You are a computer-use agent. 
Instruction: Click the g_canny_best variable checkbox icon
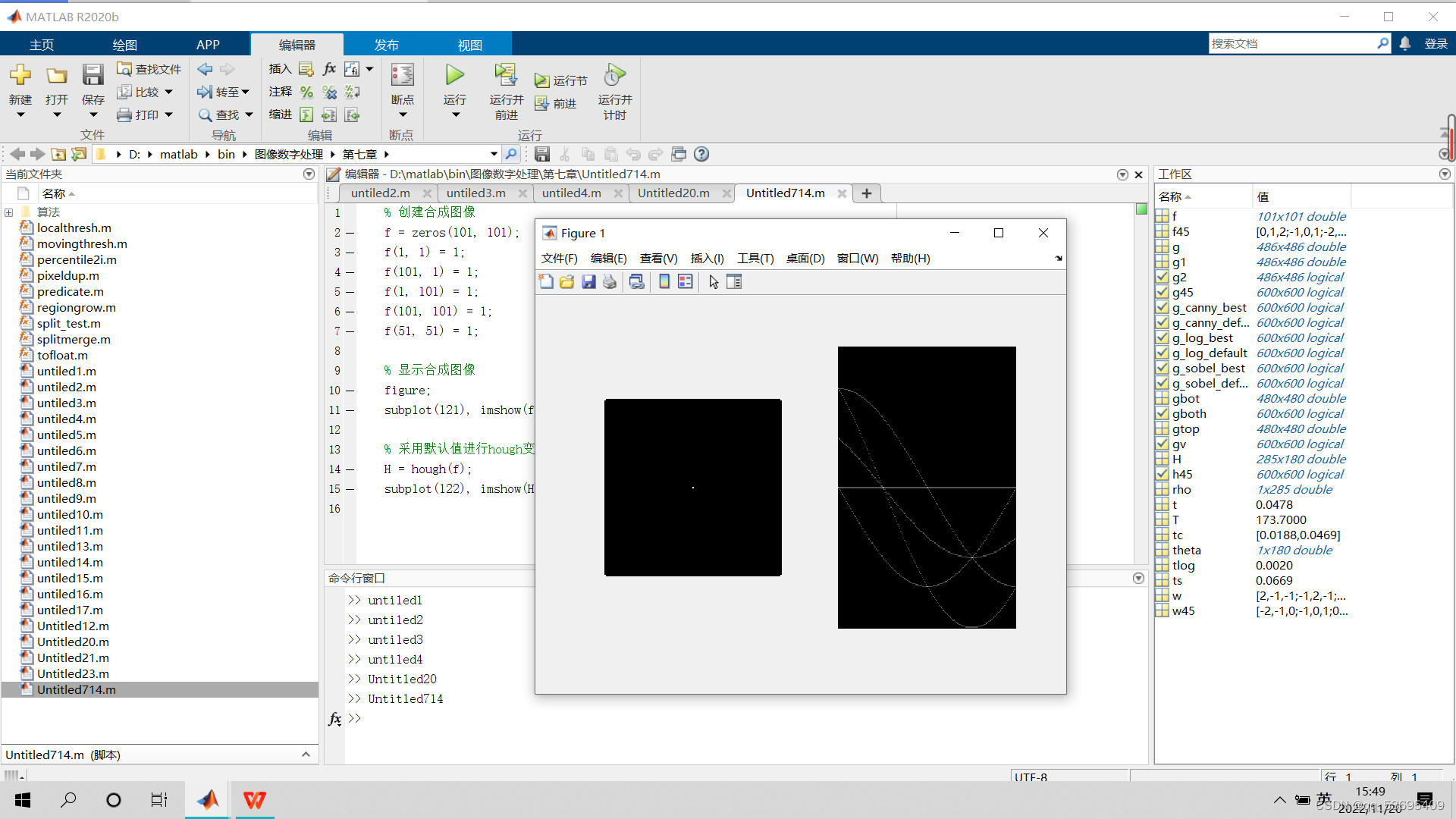pyautogui.click(x=1162, y=308)
